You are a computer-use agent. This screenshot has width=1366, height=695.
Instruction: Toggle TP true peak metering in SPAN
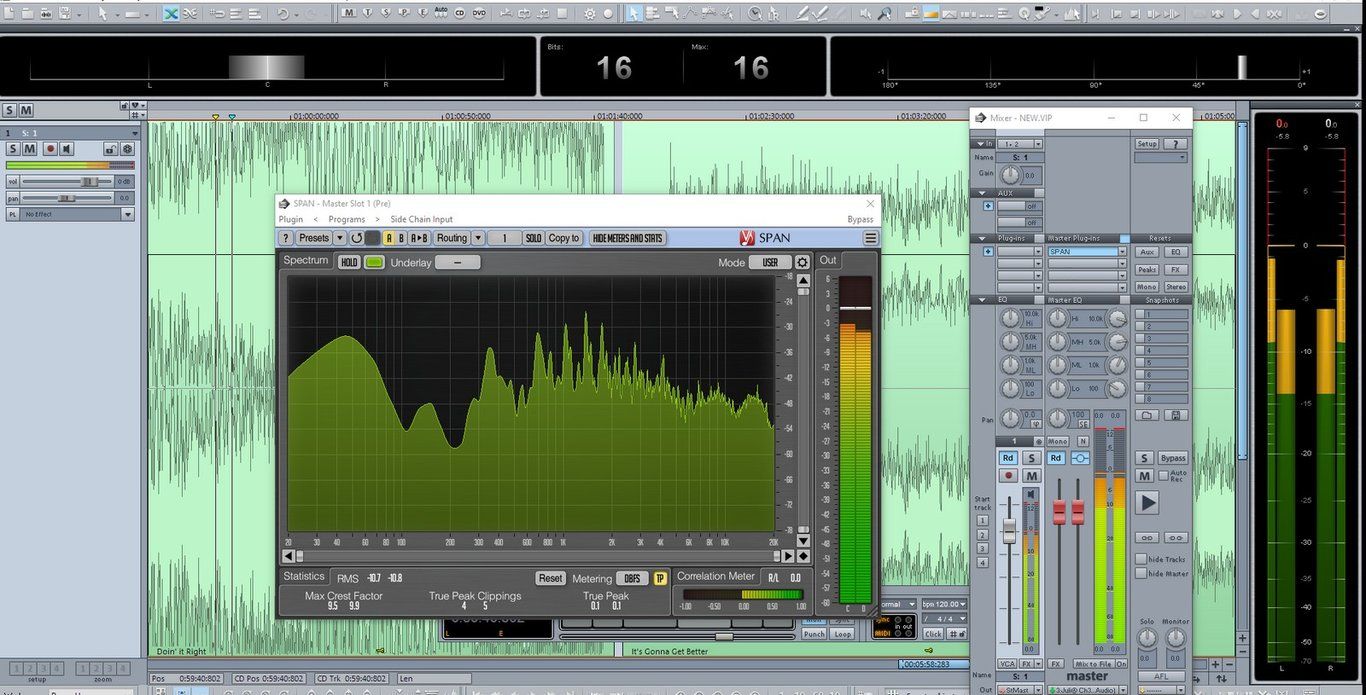tap(660, 578)
